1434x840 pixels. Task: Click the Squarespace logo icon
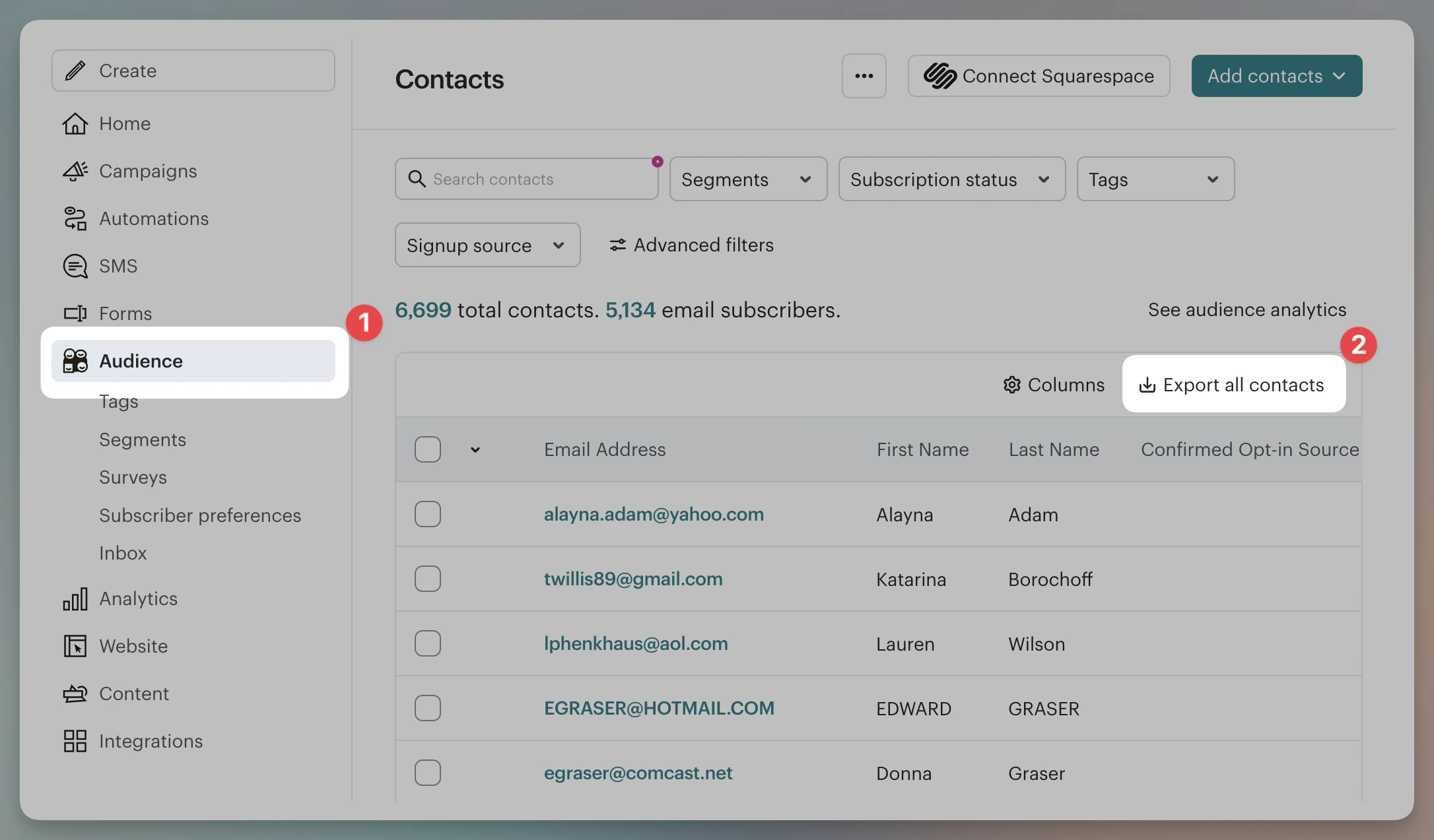coord(940,76)
